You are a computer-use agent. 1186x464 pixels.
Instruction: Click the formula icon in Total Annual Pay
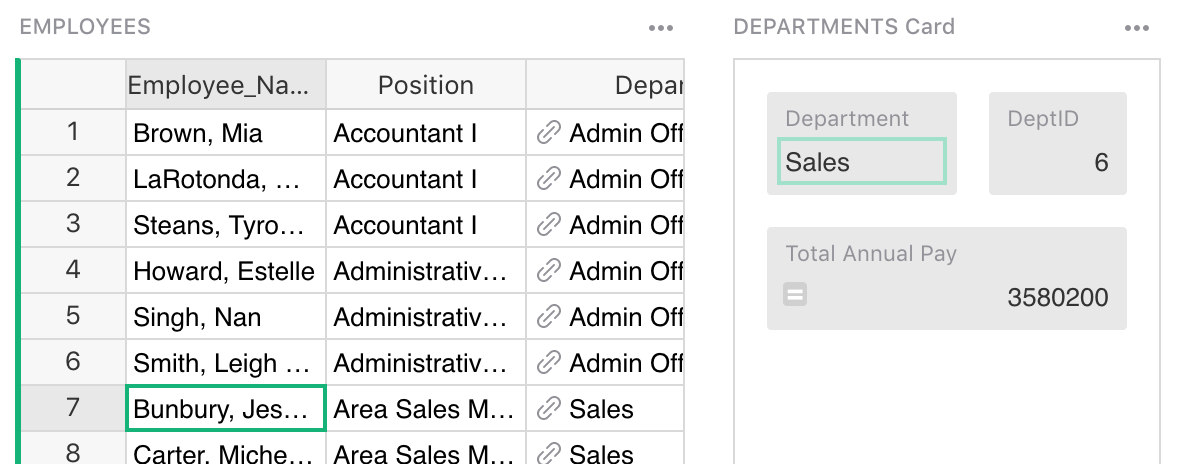[796, 295]
